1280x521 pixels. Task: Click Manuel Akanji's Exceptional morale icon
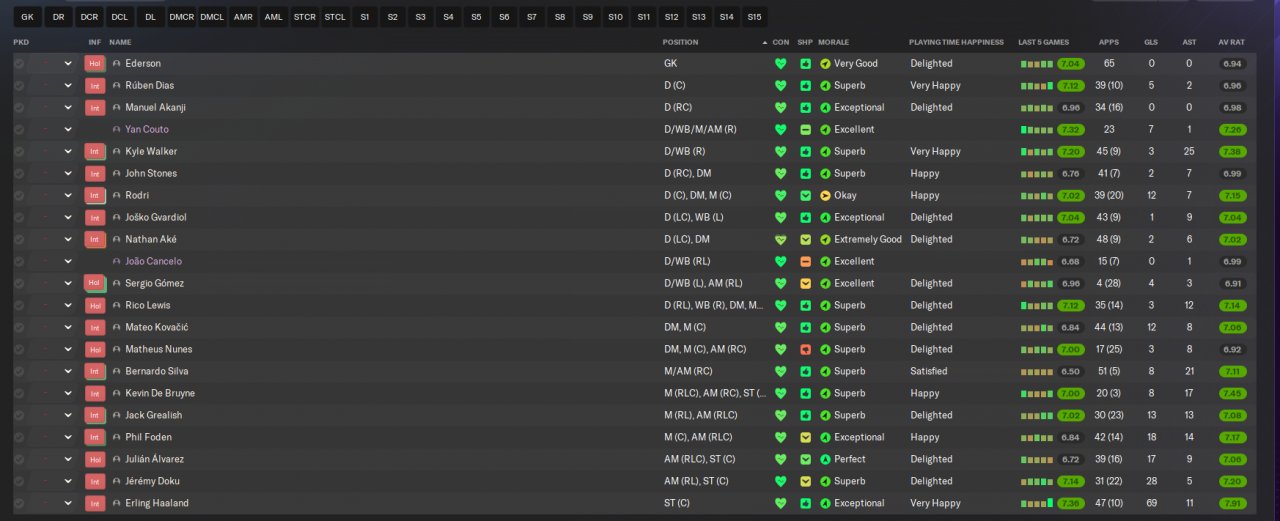pos(825,107)
